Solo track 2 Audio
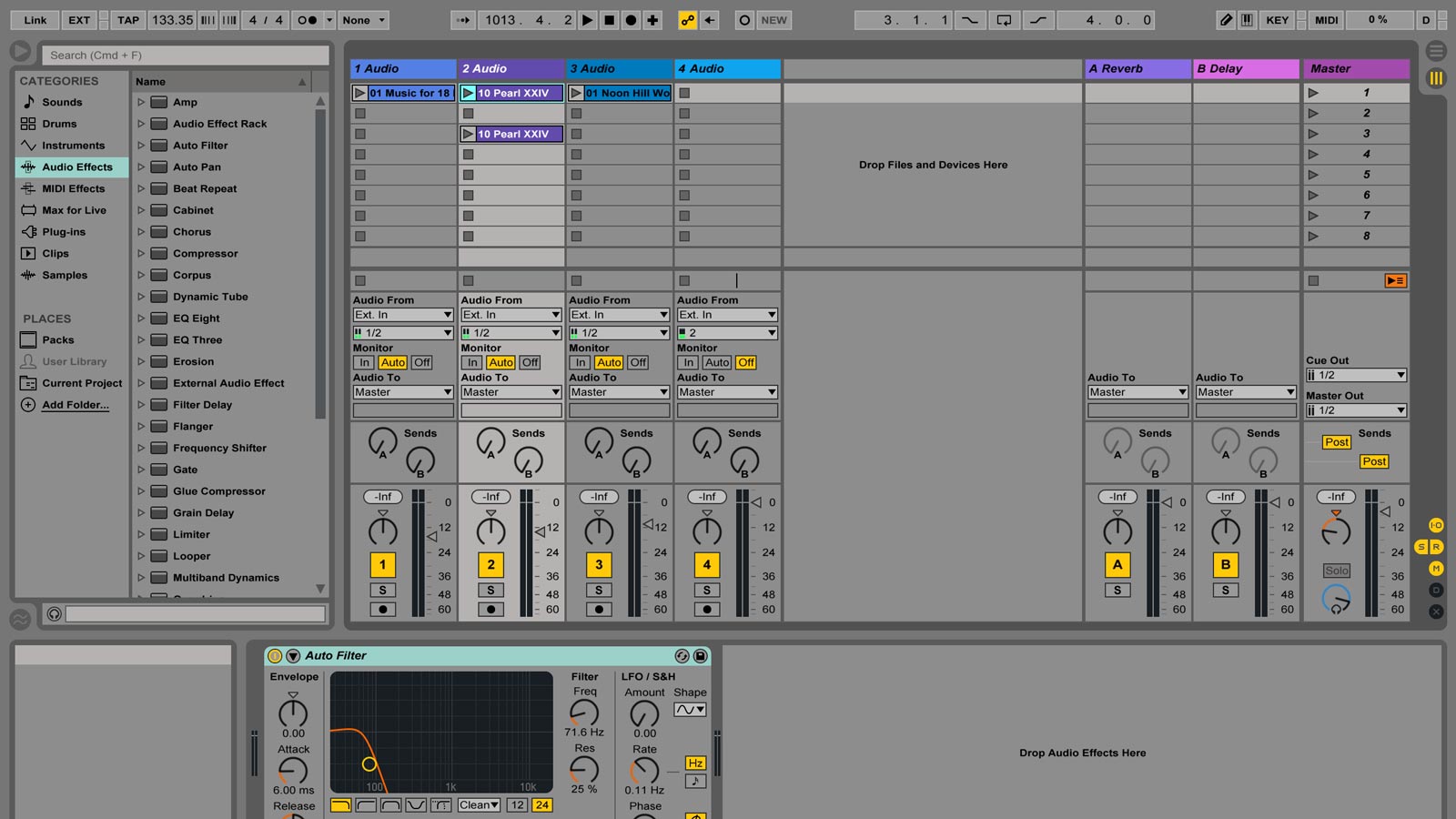This screenshot has width=1456, height=819. coord(490,591)
